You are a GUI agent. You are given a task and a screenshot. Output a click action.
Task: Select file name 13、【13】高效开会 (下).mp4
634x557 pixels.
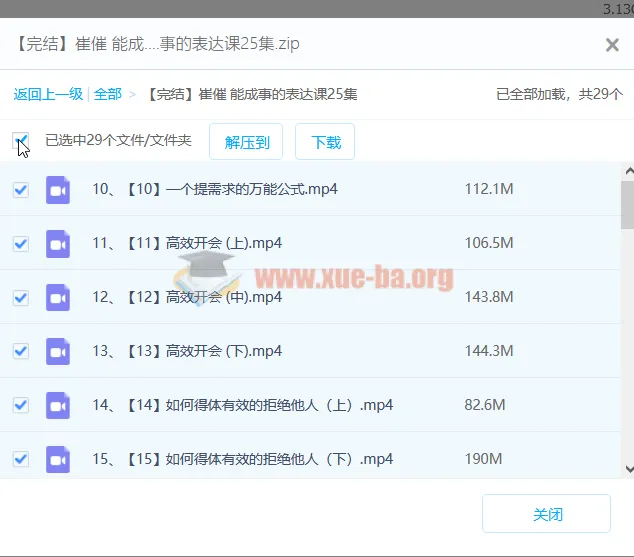(187, 351)
